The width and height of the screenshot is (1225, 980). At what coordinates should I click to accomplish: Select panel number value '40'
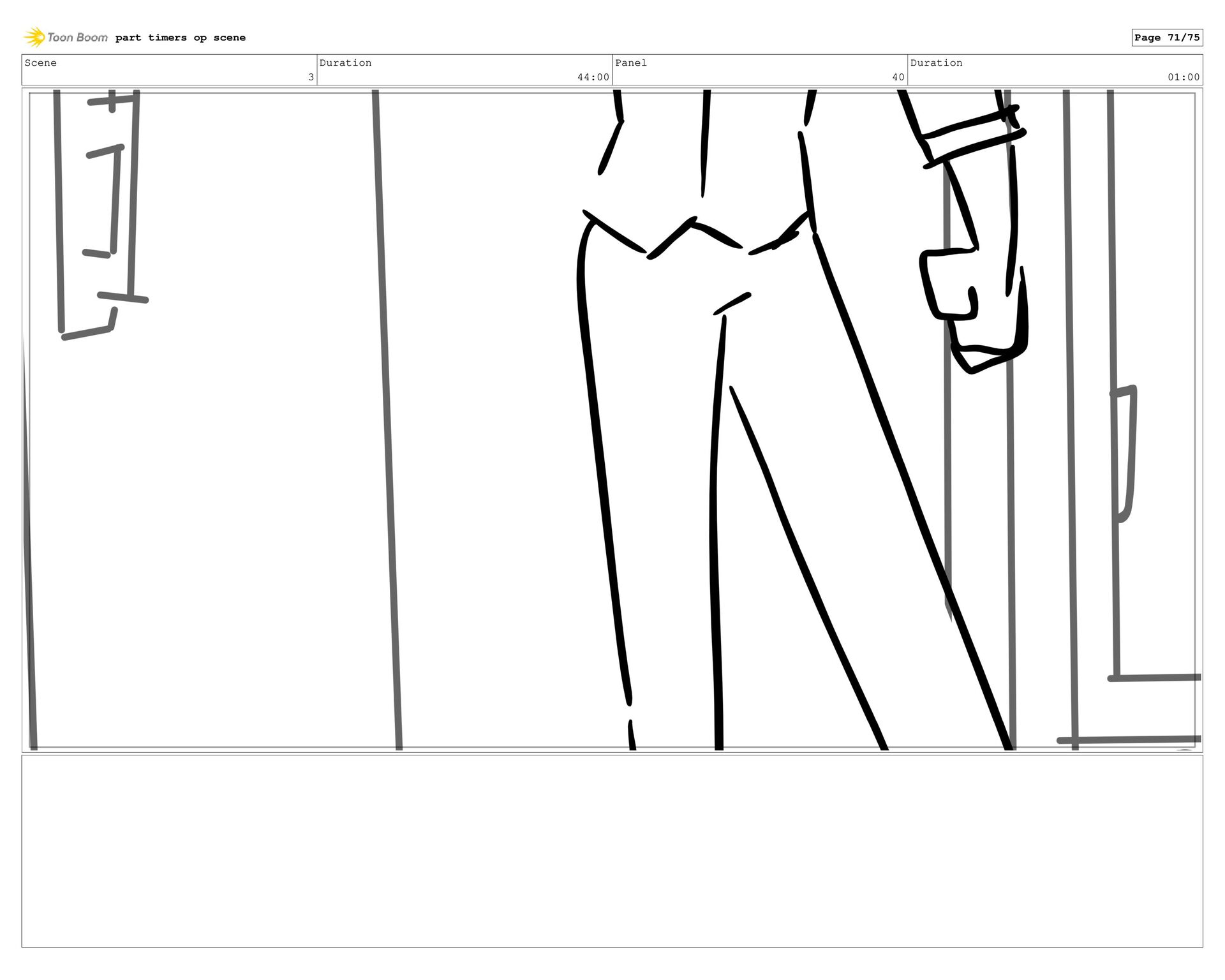(x=898, y=77)
